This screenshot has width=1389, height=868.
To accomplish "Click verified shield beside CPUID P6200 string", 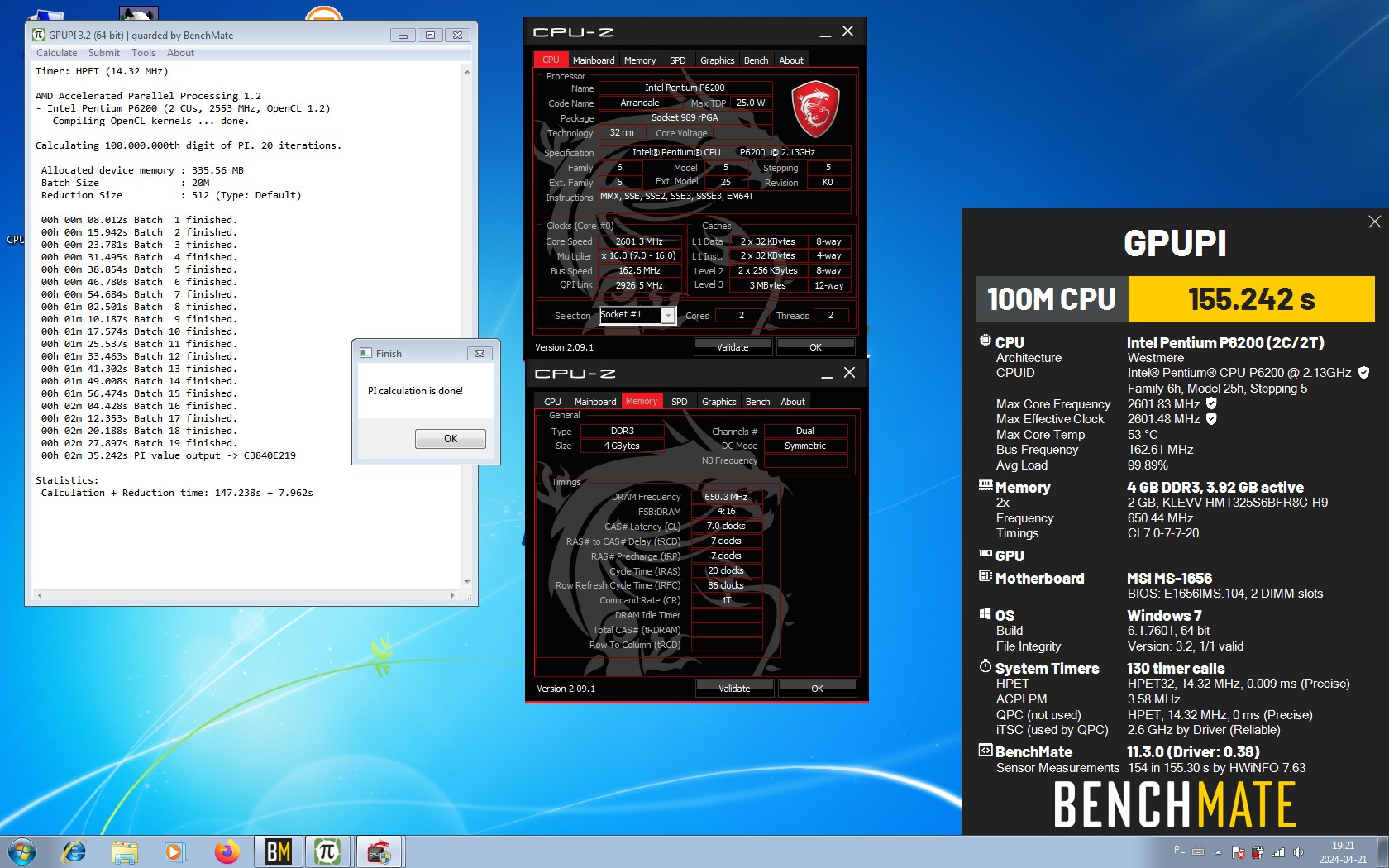I will click(1363, 373).
